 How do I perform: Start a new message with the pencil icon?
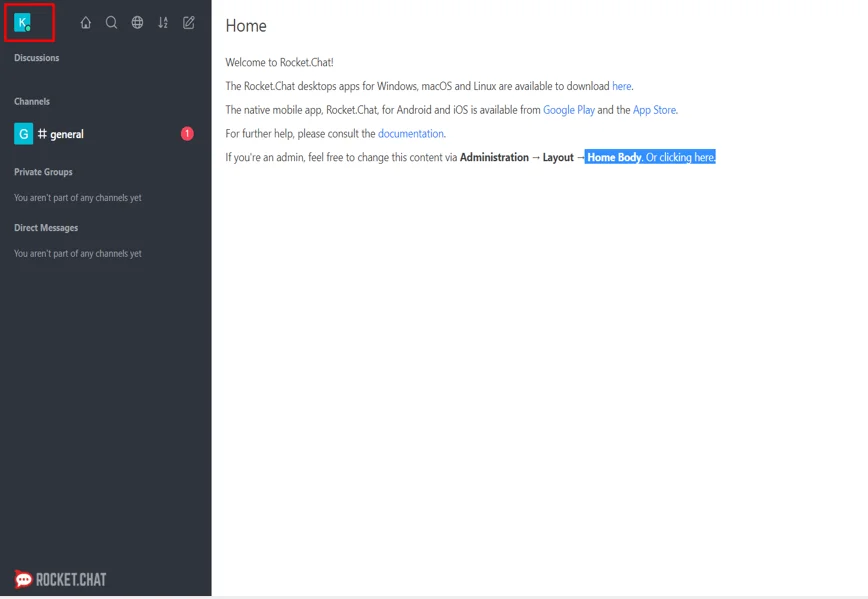pos(187,22)
